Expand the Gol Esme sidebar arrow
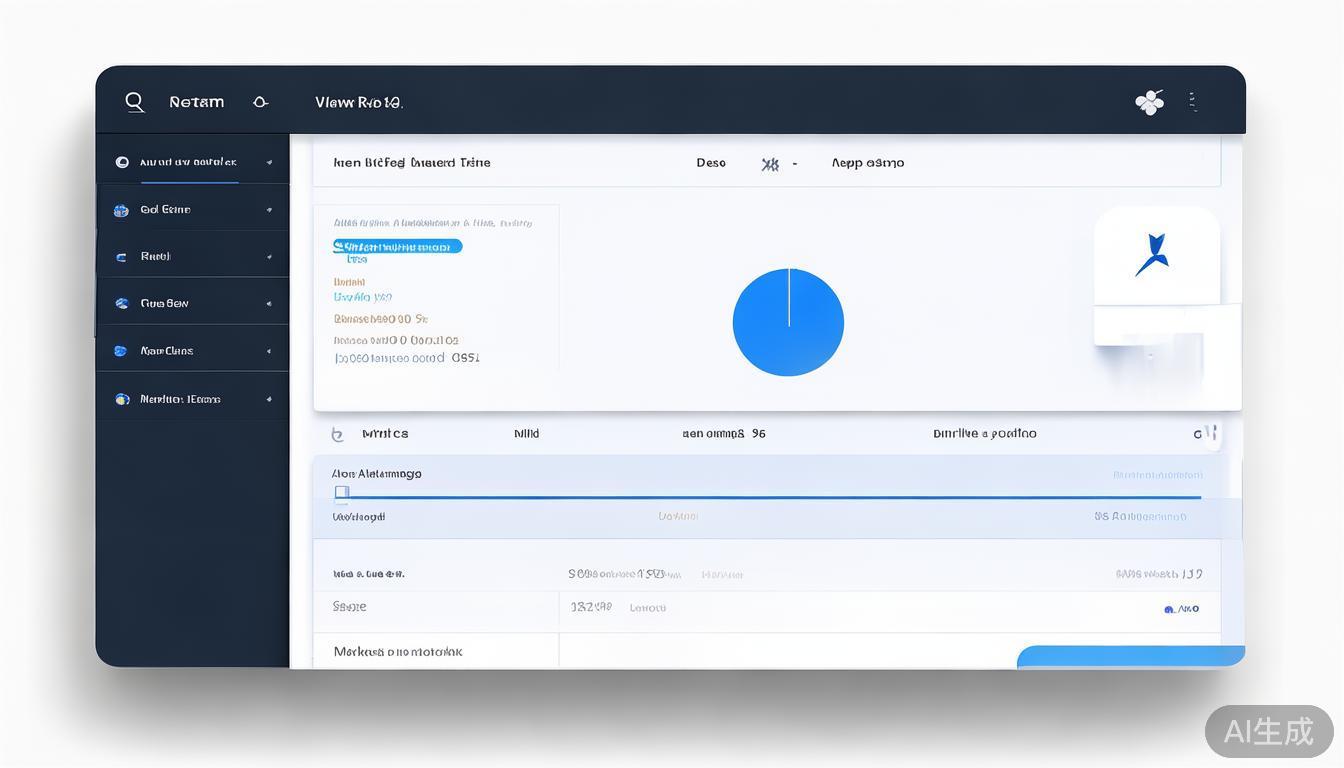This screenshot has height=768, width=1344. point(269,210)
